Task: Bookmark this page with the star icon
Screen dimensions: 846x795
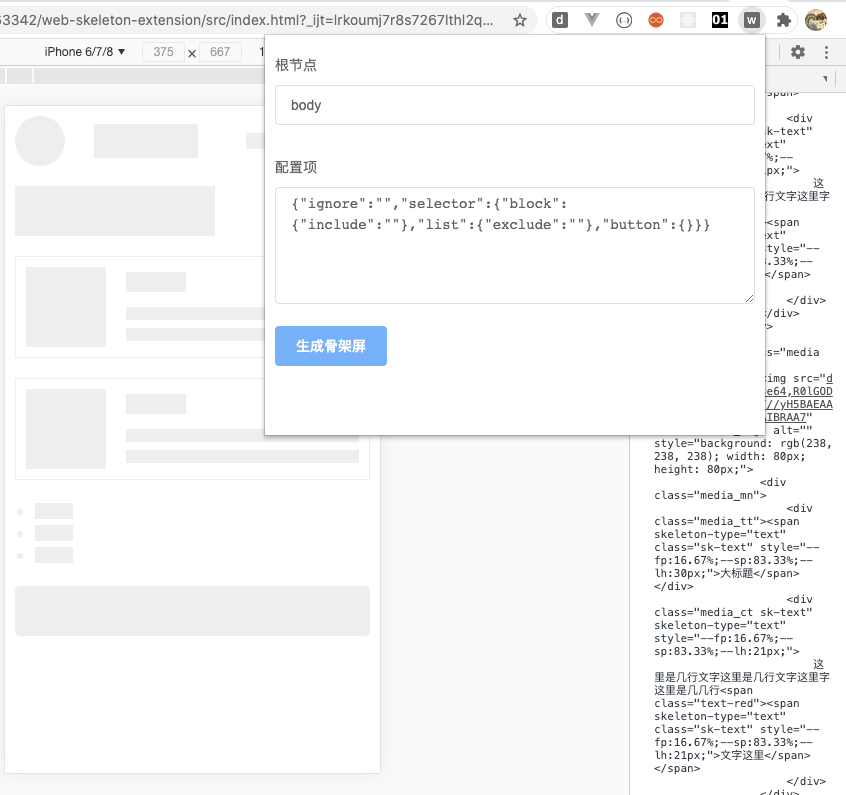Action: 520,21
